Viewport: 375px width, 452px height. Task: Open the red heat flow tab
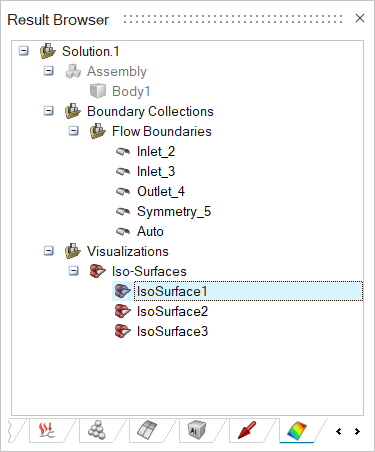pyautogui.click(x=47, y=430)
